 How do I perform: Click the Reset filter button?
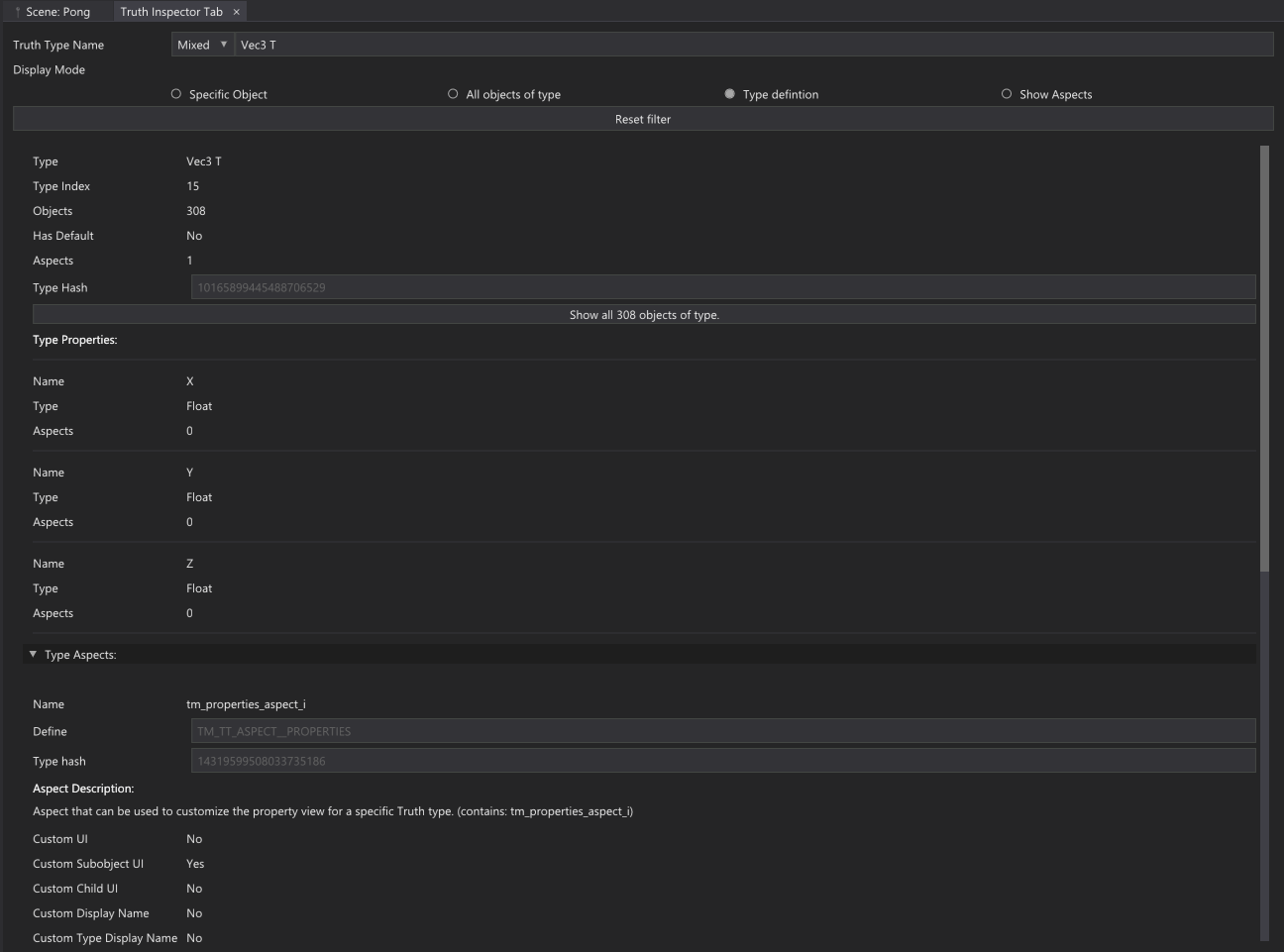pyautogui.click(x=642, y=118)
